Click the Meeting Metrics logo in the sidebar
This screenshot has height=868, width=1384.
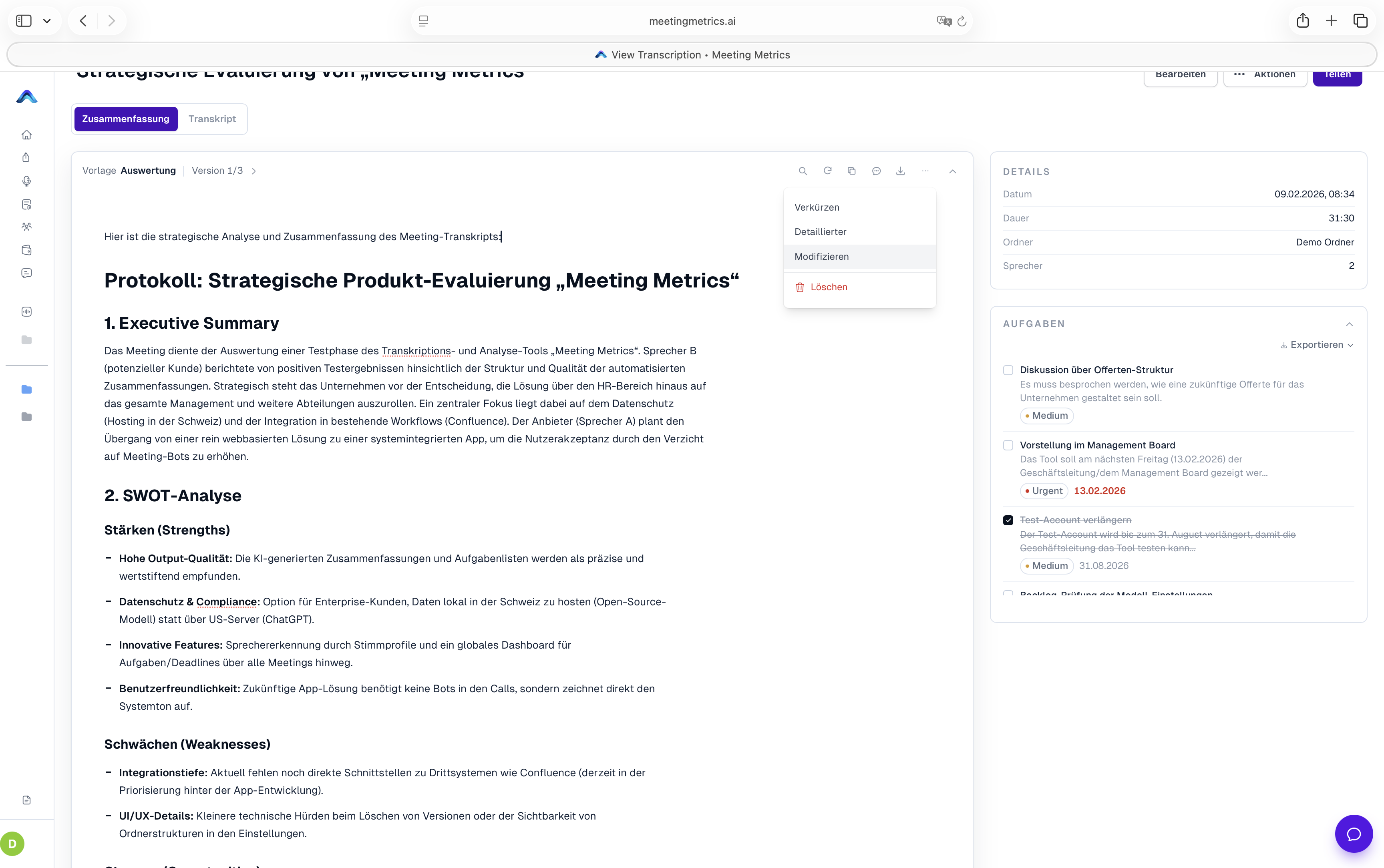pos(27,97)
